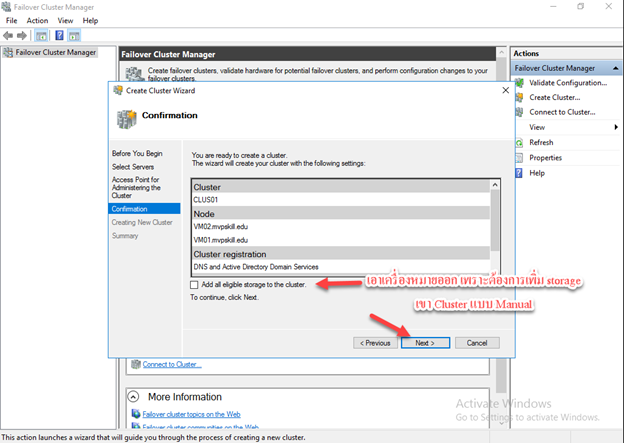Click the VM02.mvpskill.edu node row
Image resolution: width=624 pixels, height=443 pixels.
pos(341,226)
